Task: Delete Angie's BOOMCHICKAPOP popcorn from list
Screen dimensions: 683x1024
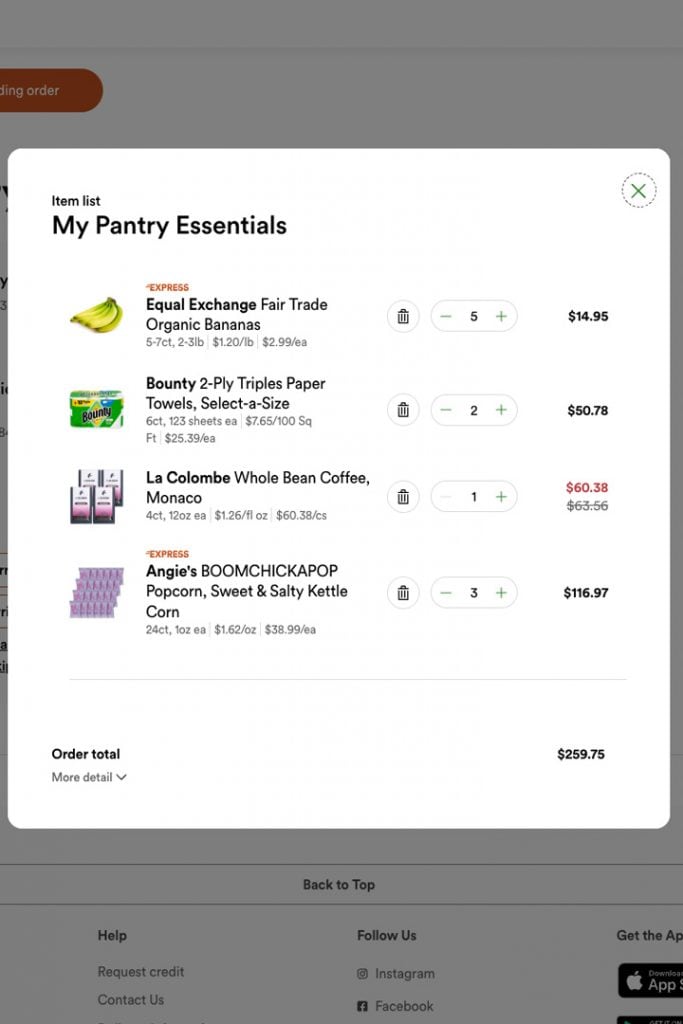Action: 403,593
